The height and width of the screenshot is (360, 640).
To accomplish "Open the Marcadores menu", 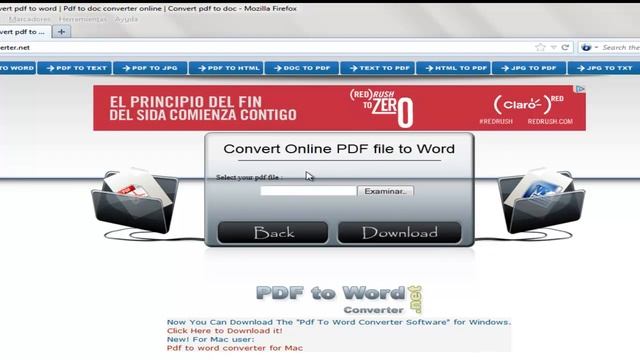I will (29, 19).
